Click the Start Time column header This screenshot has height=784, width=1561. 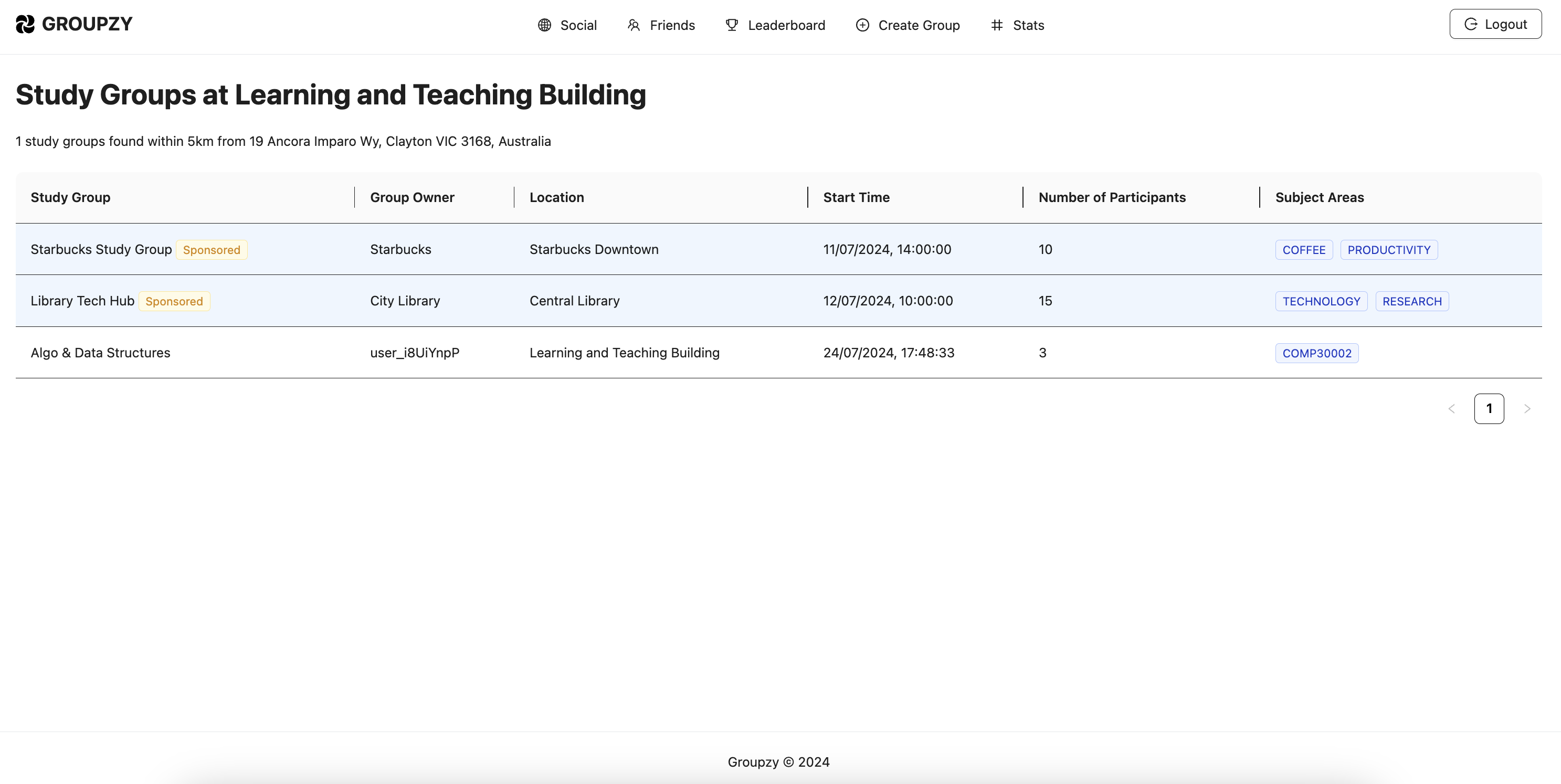coord(856,197)
